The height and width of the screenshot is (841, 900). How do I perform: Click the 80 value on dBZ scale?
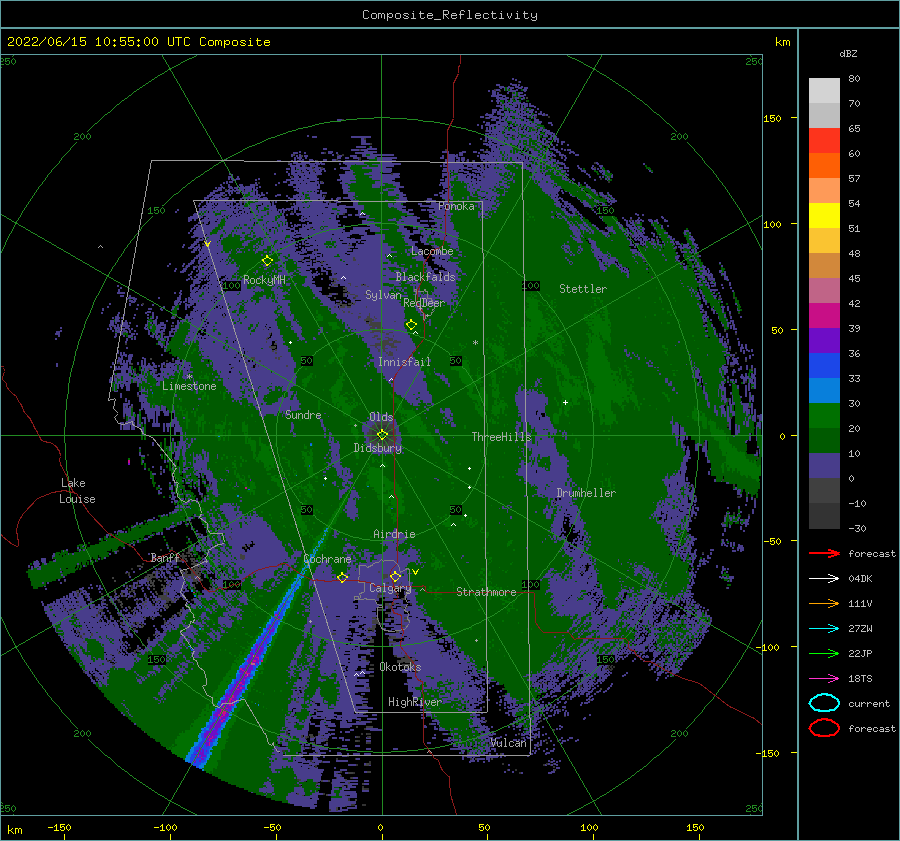pos(854,78)
